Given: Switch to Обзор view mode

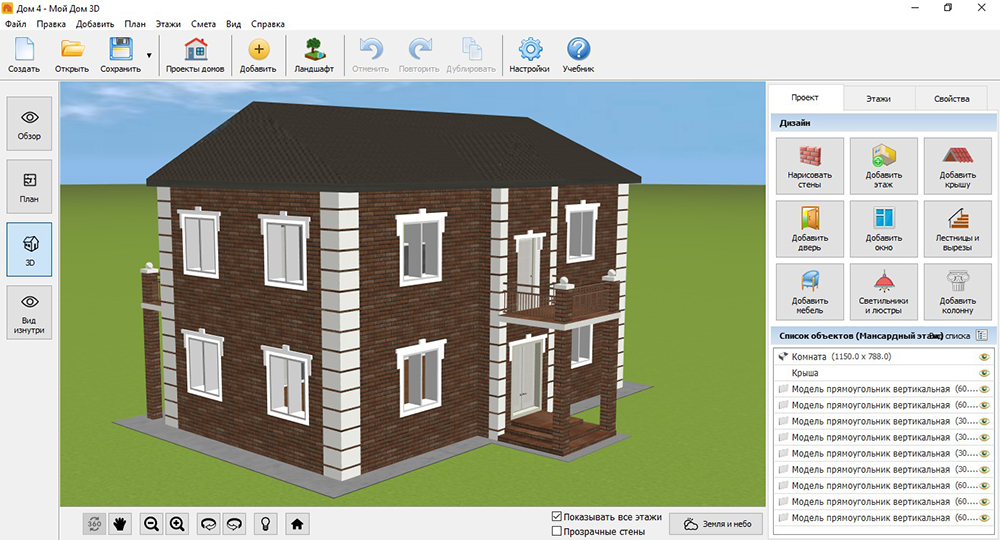Looking at the screenshot, I should pos(29,124).
